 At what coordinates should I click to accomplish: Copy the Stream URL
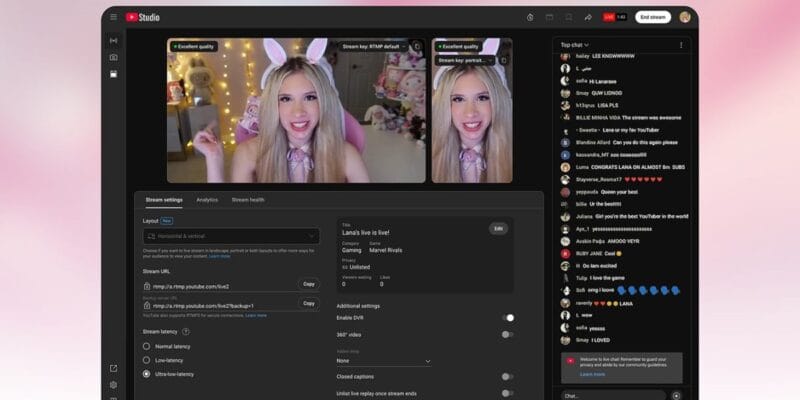point(309,284)
